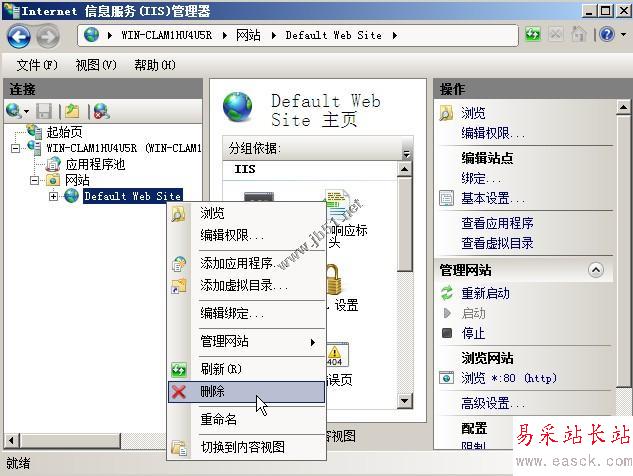
Task: Click 浏览 *:80 (http) link
Action: click(509, 378)
